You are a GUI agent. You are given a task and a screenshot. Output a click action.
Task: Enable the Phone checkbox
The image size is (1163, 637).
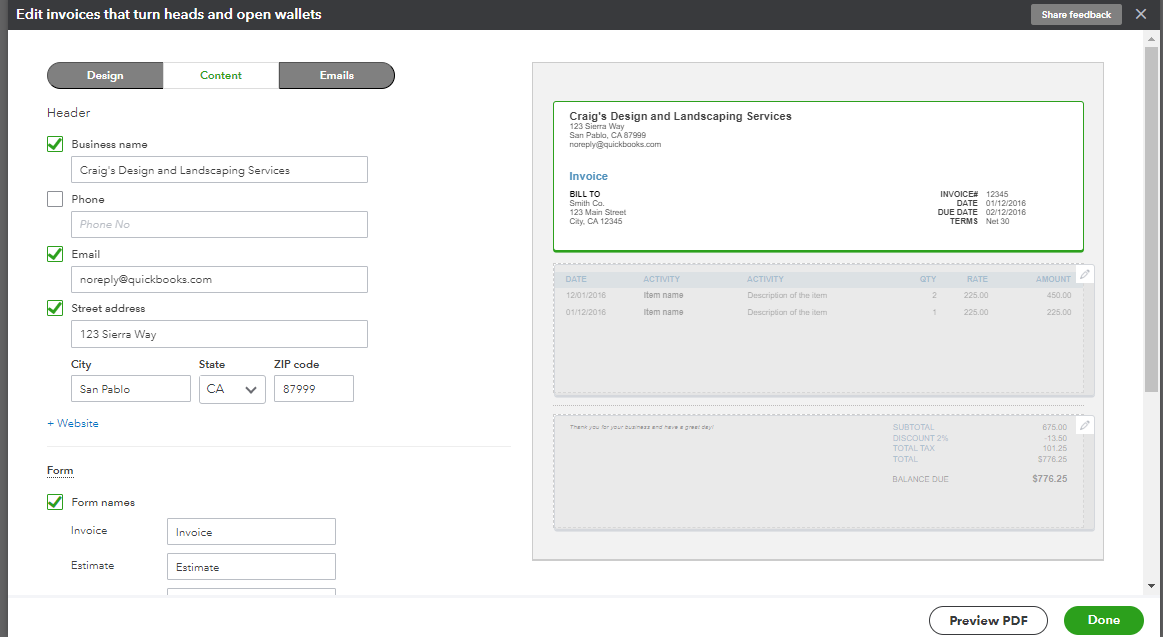coord(55,199)
